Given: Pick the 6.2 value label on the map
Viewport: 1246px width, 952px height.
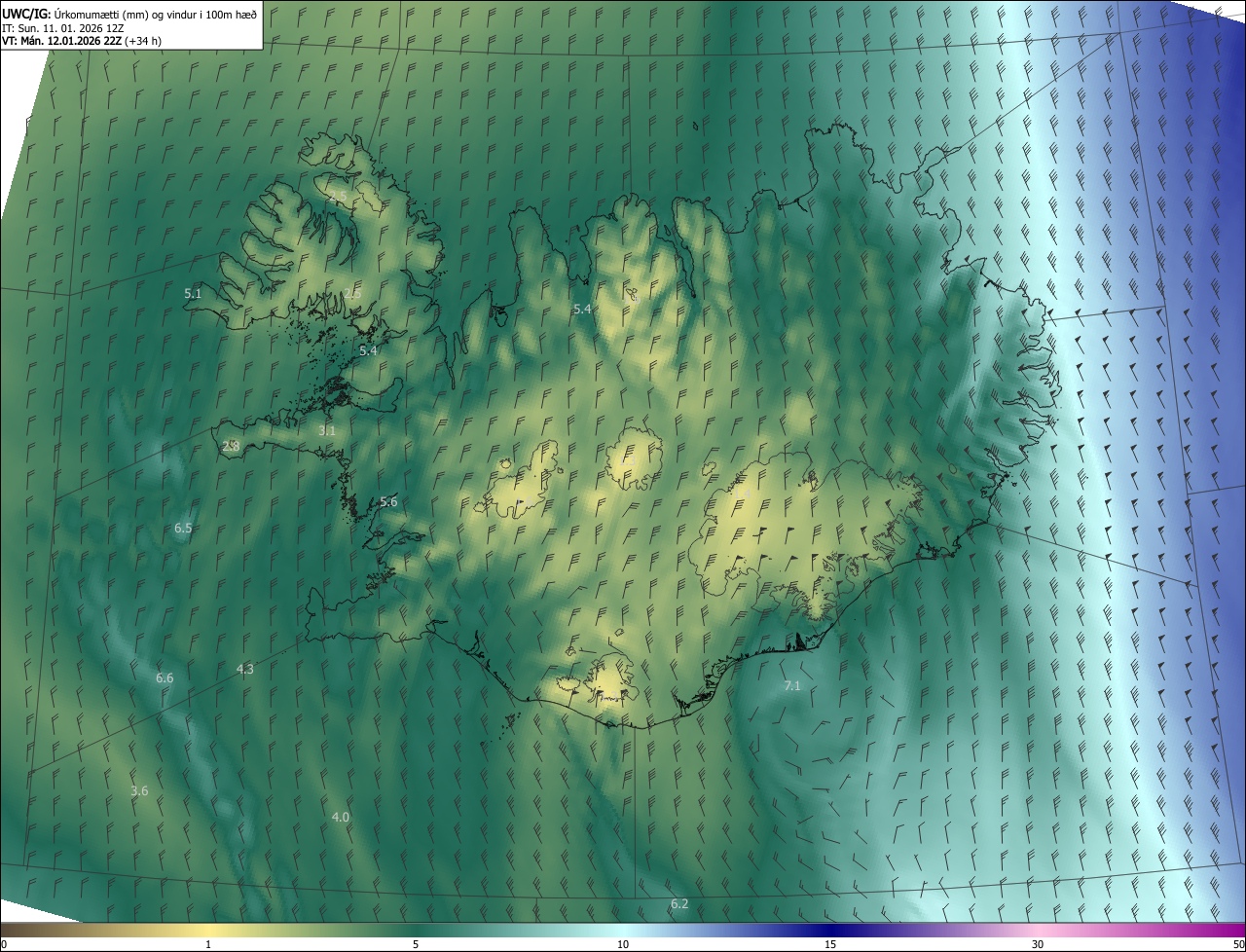Looking at the screenshot, I should [x=679, y=904].
